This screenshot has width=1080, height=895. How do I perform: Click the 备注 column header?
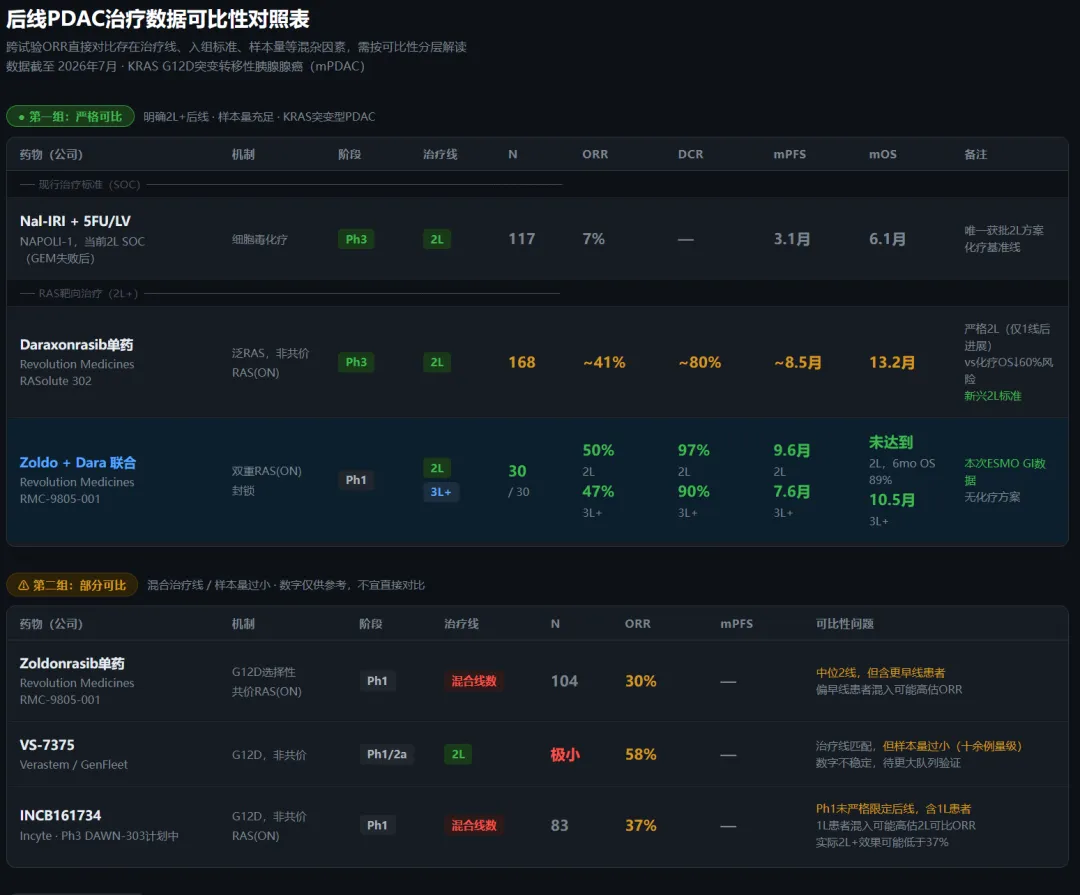975,154
